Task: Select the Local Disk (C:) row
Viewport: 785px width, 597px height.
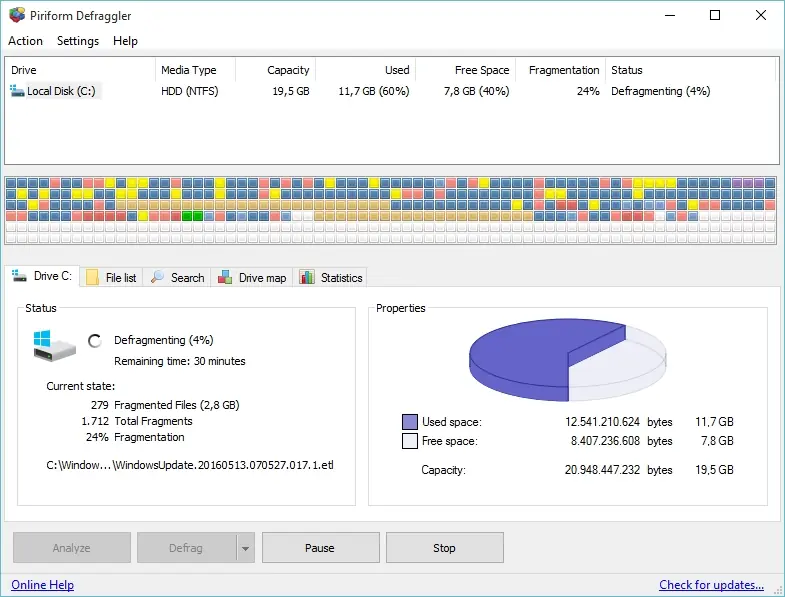Action: [x=392, y=91]
